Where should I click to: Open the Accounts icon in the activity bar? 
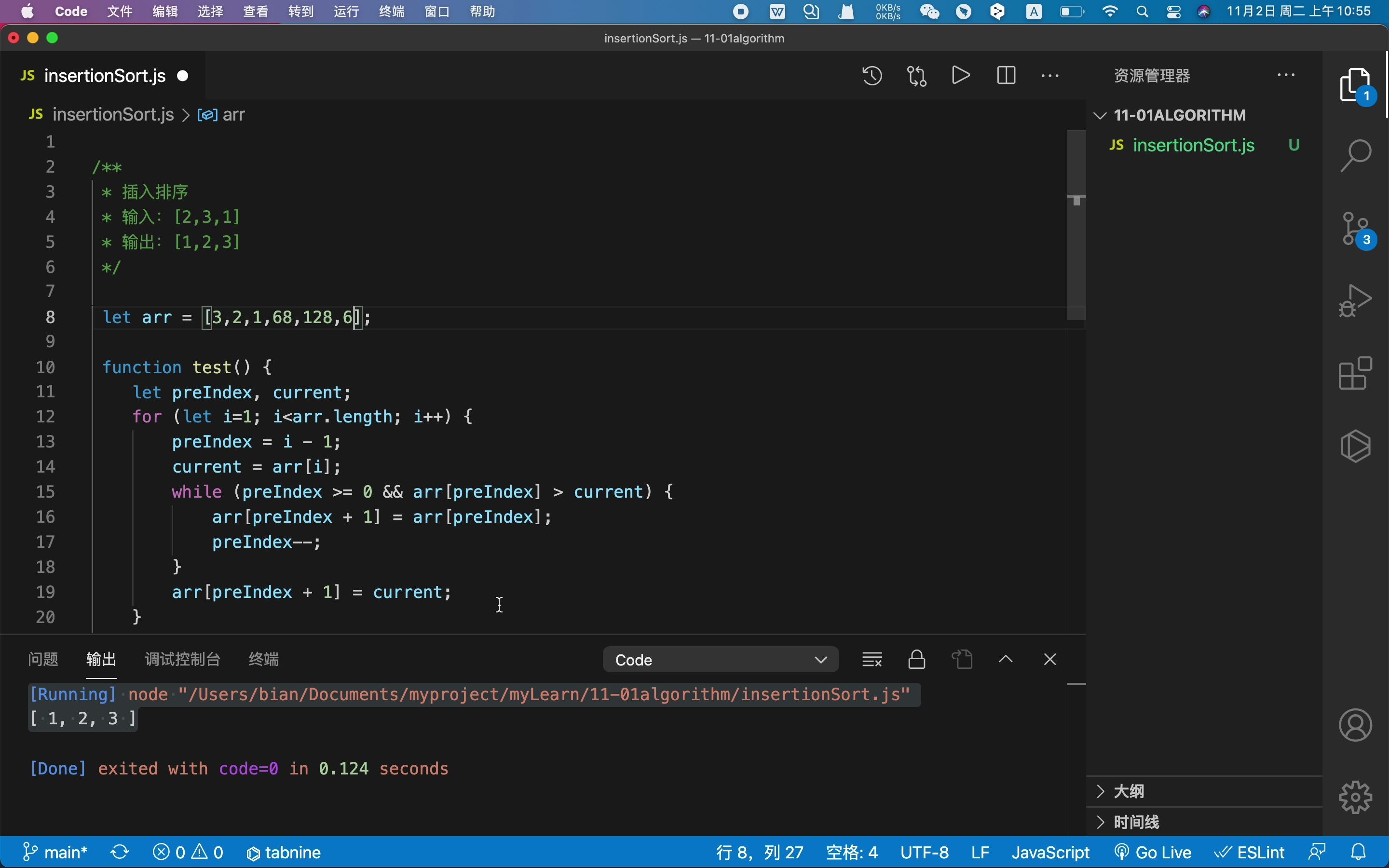point(1356,725)
